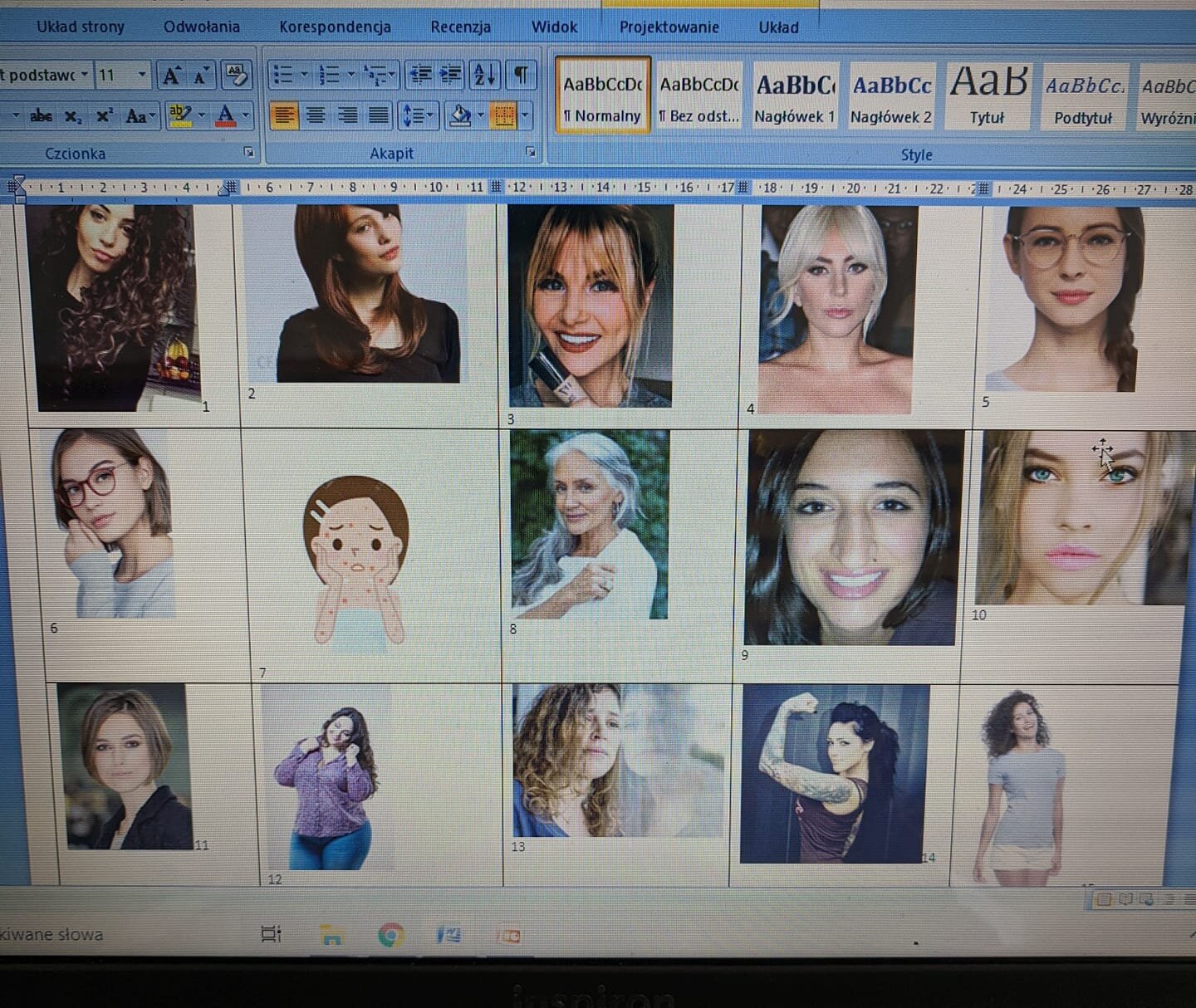Image resolution: width=1196 pixels, height=1008 pixels.
Task: Toggle center text alignment
Action: 316,115
